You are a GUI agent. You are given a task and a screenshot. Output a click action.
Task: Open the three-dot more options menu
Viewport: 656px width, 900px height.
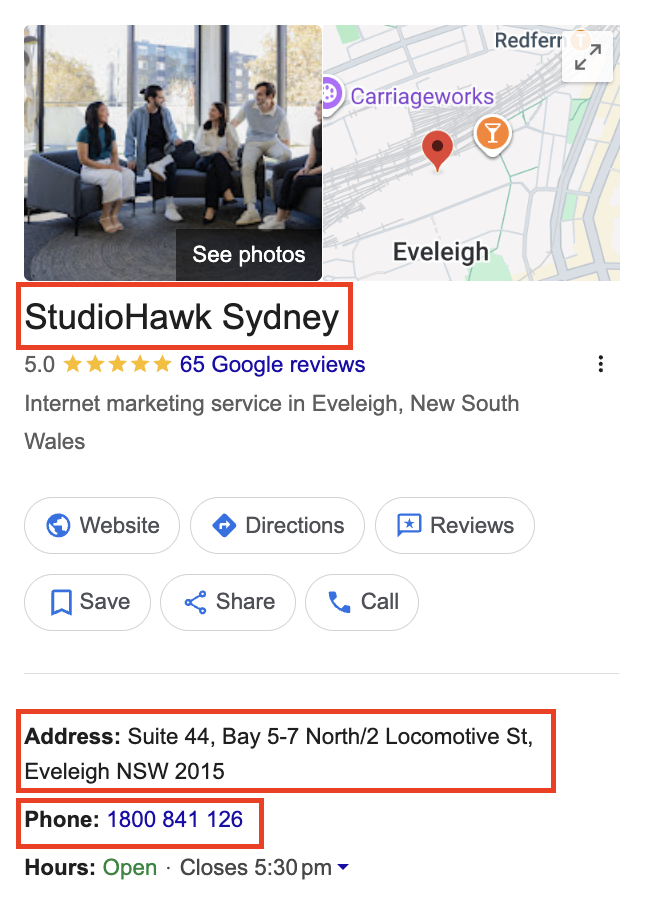[600, 364]
